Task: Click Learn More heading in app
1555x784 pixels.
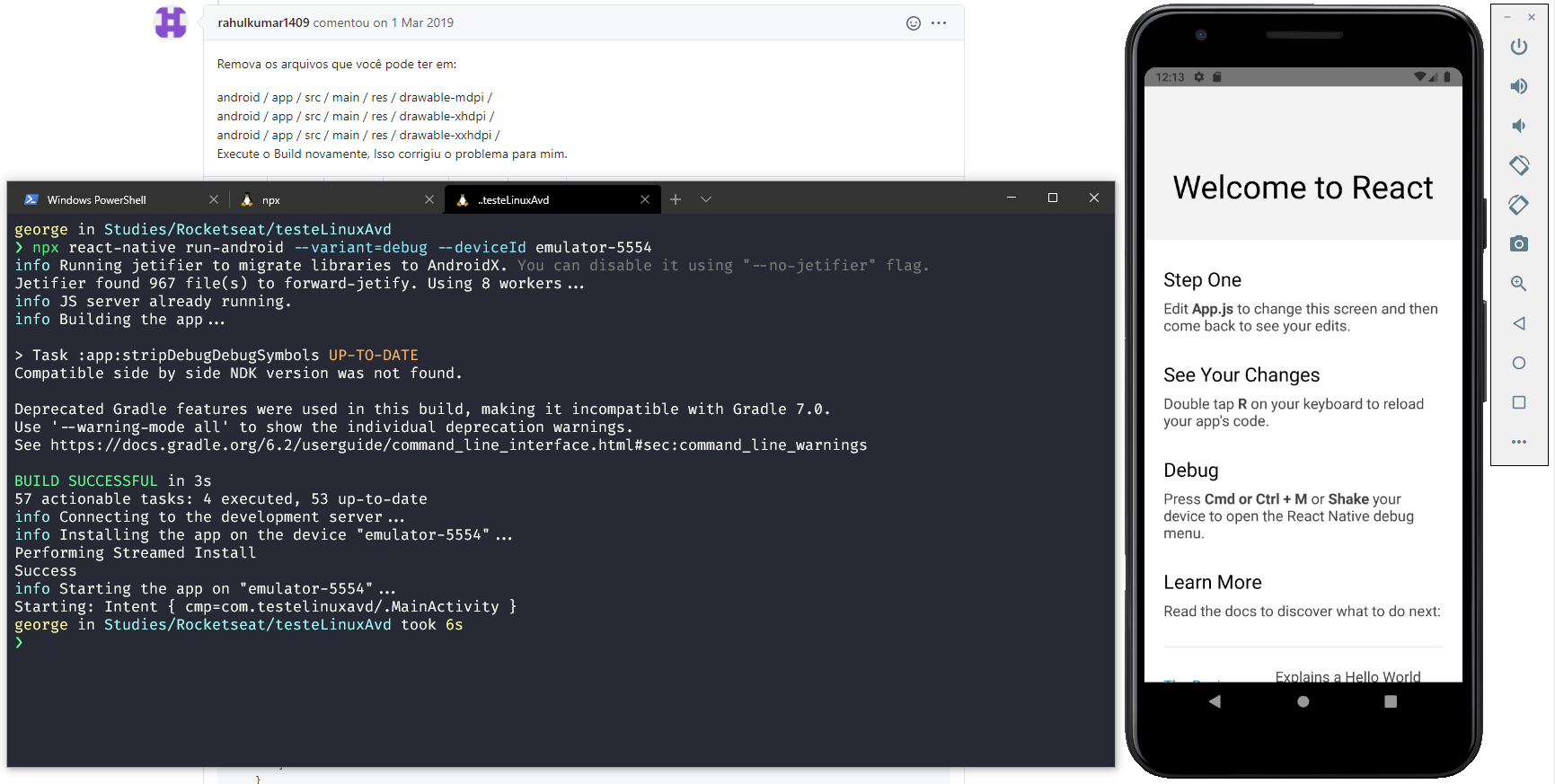Action: coord(1213,583)
